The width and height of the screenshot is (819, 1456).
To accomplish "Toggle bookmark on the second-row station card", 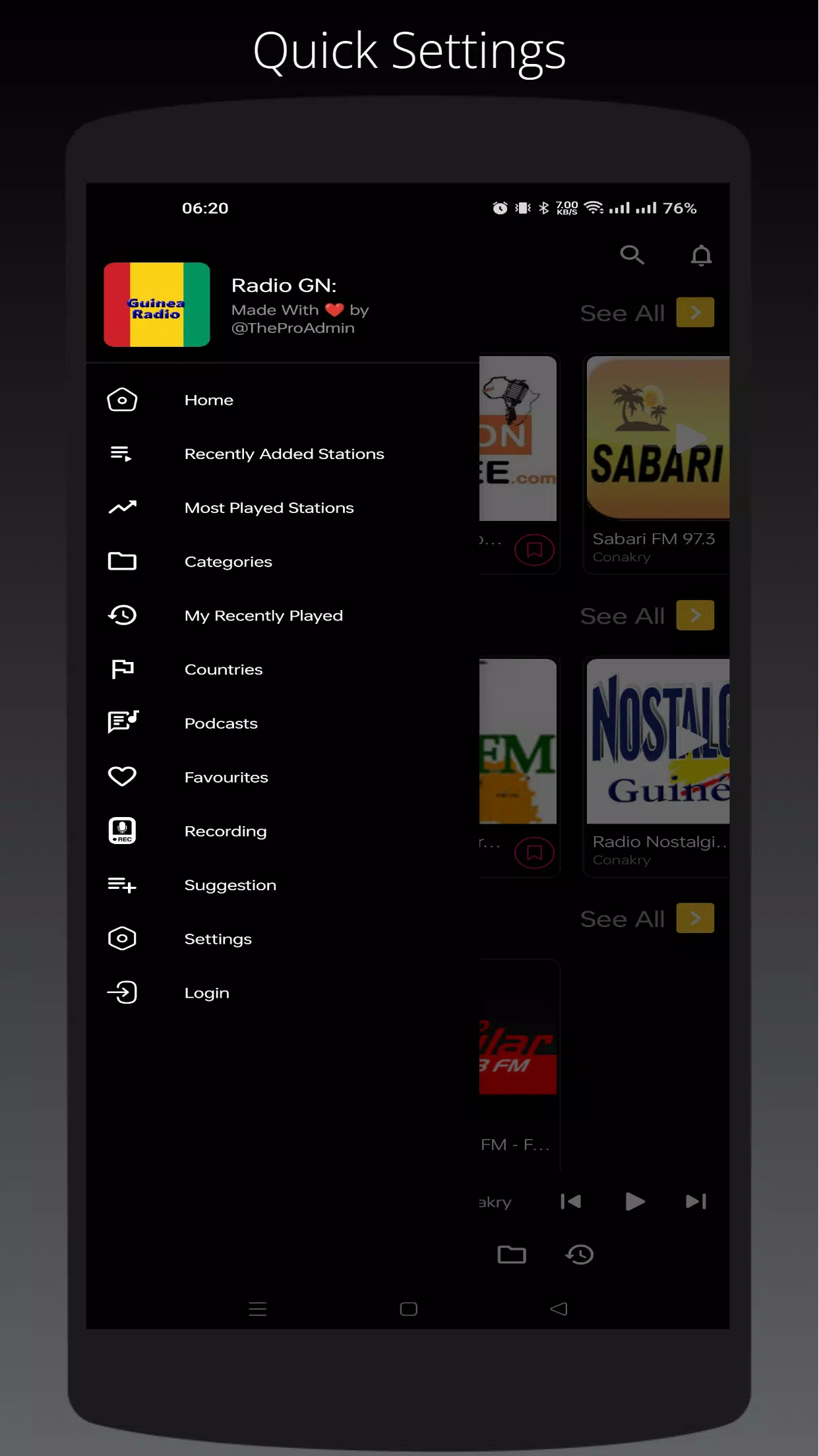I will point(534,853).
